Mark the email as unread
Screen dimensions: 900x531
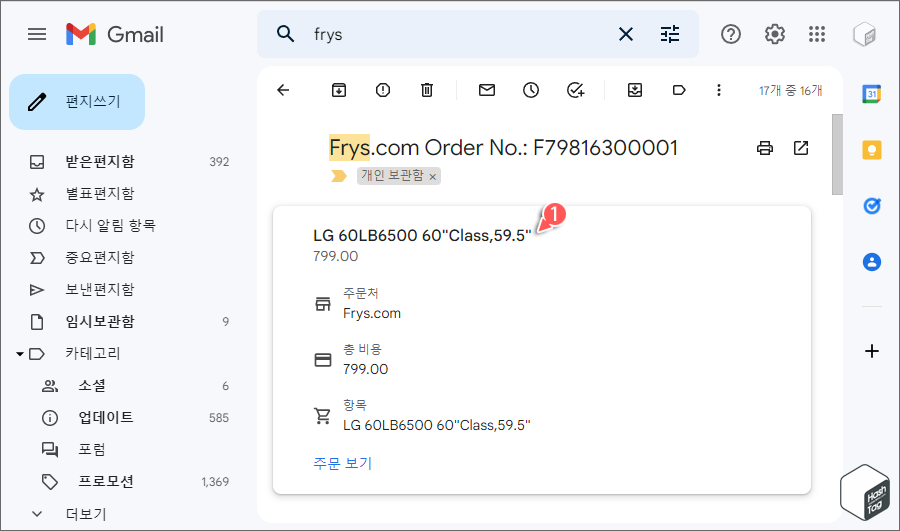coord(487,90)
